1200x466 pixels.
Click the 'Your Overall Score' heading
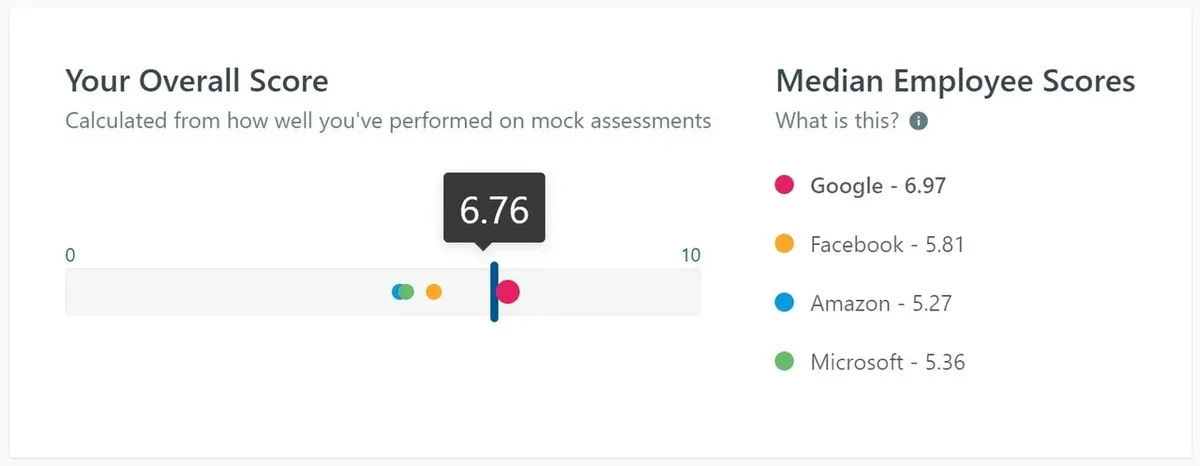click(x=197, y=80)
